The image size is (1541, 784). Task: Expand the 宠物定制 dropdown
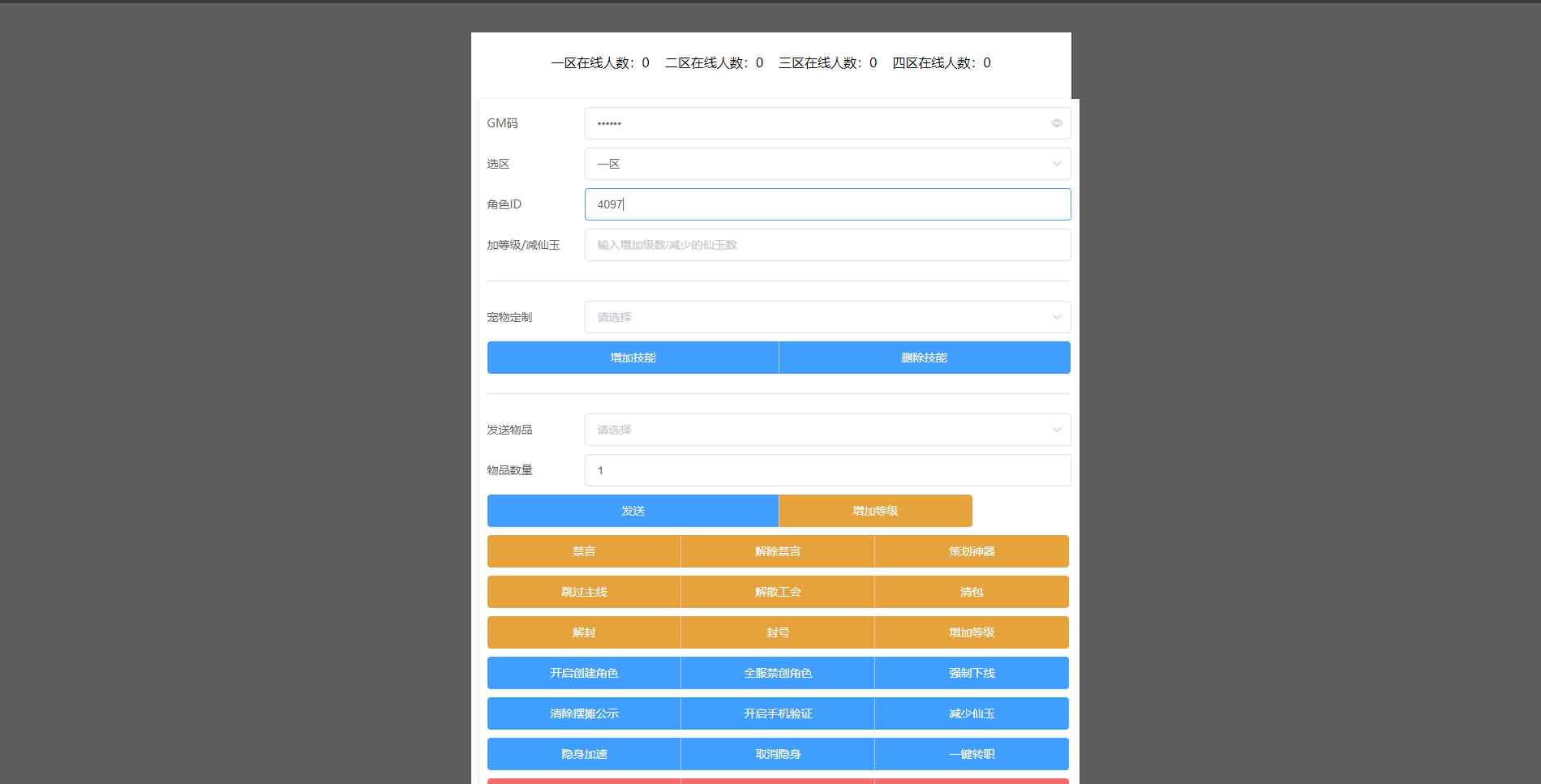coord(826,317)
